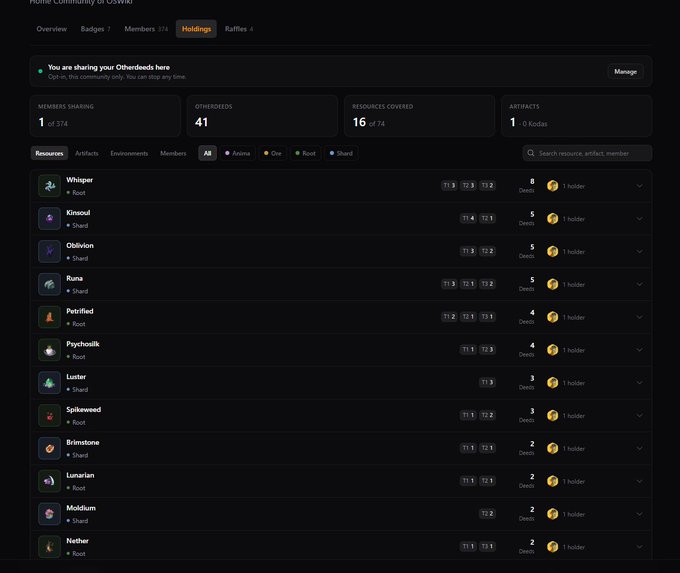Filter resources by Shard

tap(341, 153)
